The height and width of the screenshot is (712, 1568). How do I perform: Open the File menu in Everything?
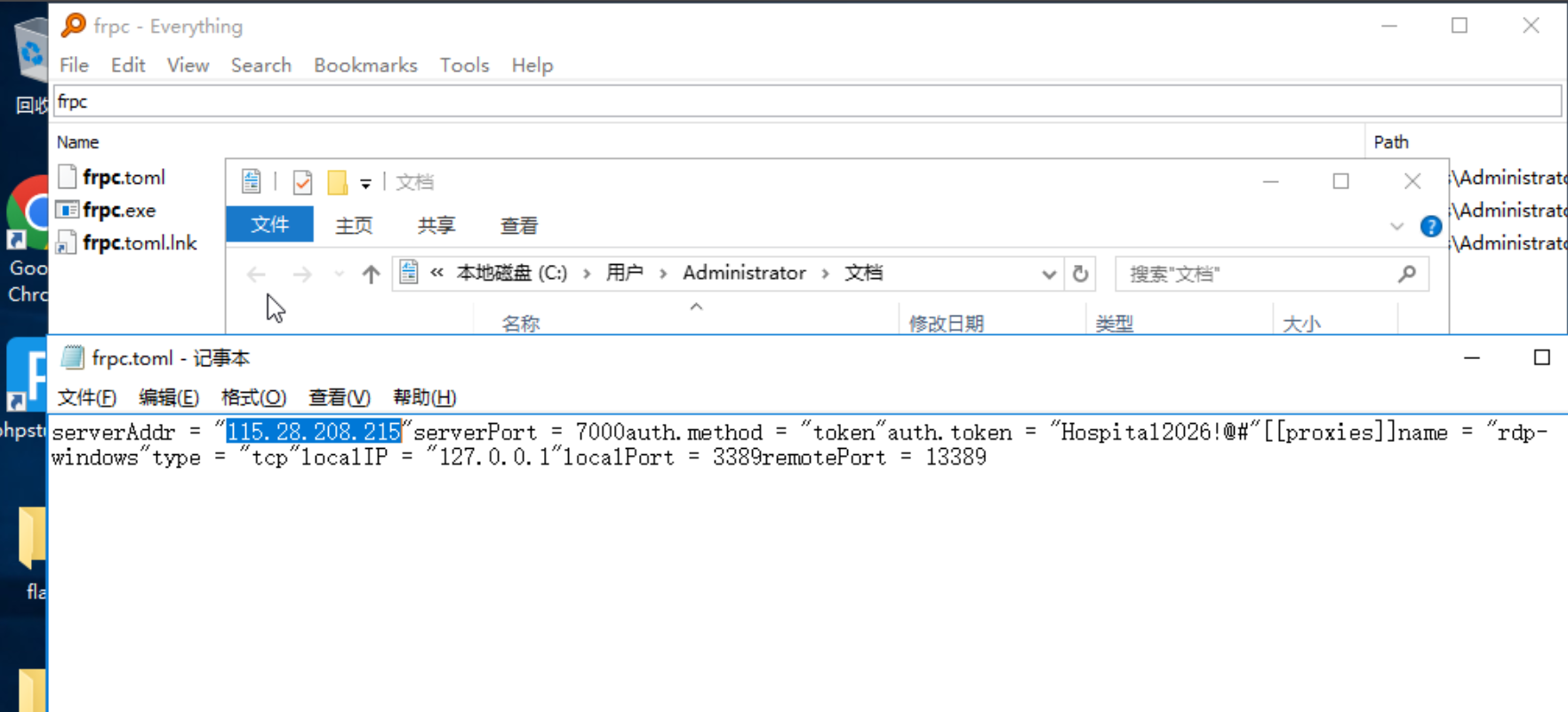(x=74, y=65)
